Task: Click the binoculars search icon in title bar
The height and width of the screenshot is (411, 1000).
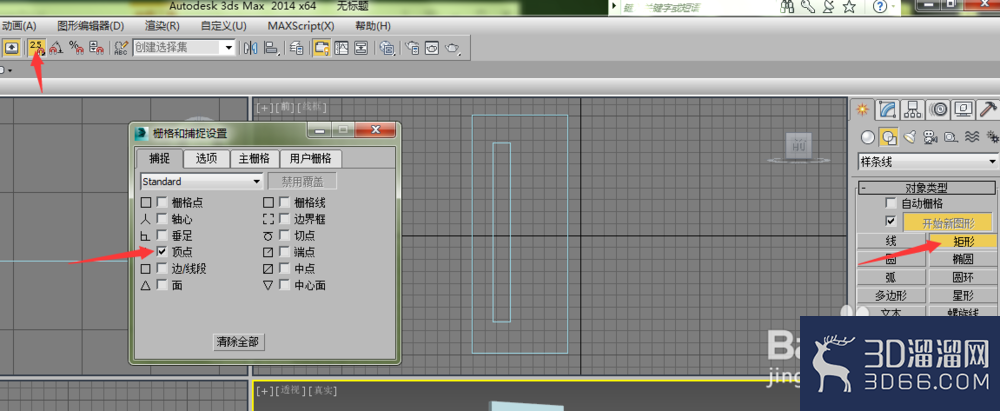Action: click(787, 7)
